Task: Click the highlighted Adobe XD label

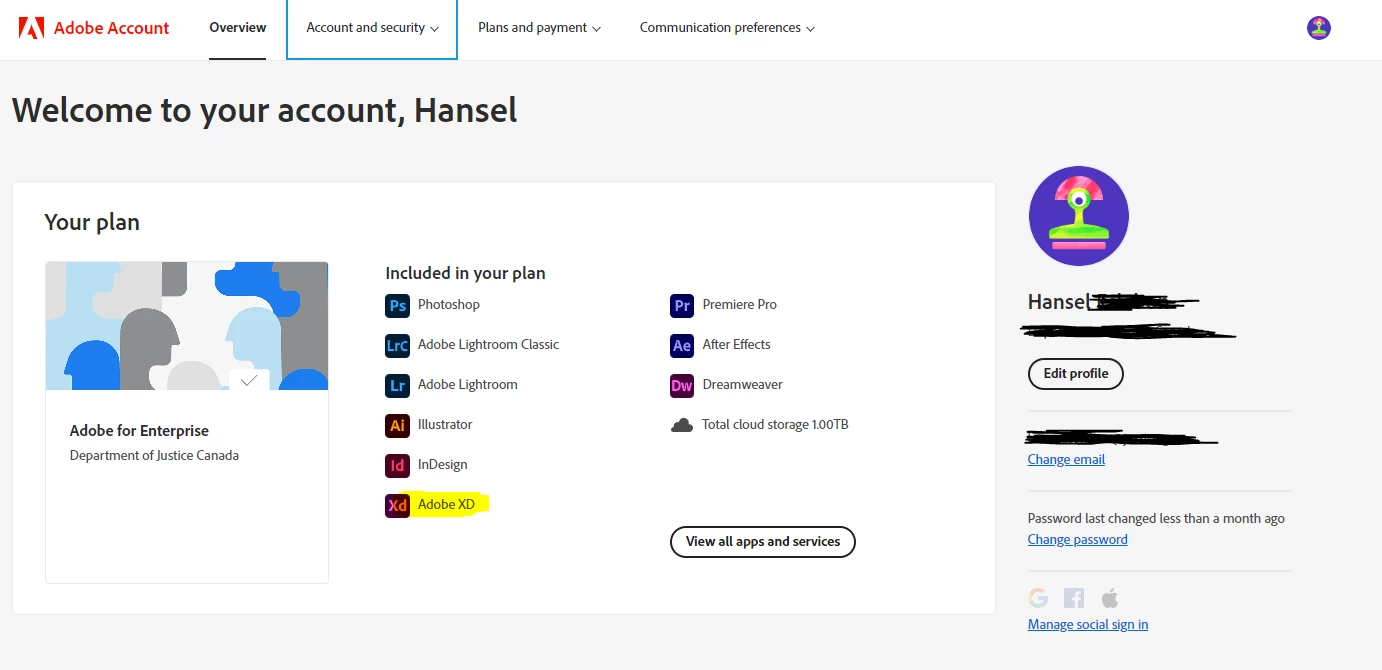Action: tap(447, 505)
